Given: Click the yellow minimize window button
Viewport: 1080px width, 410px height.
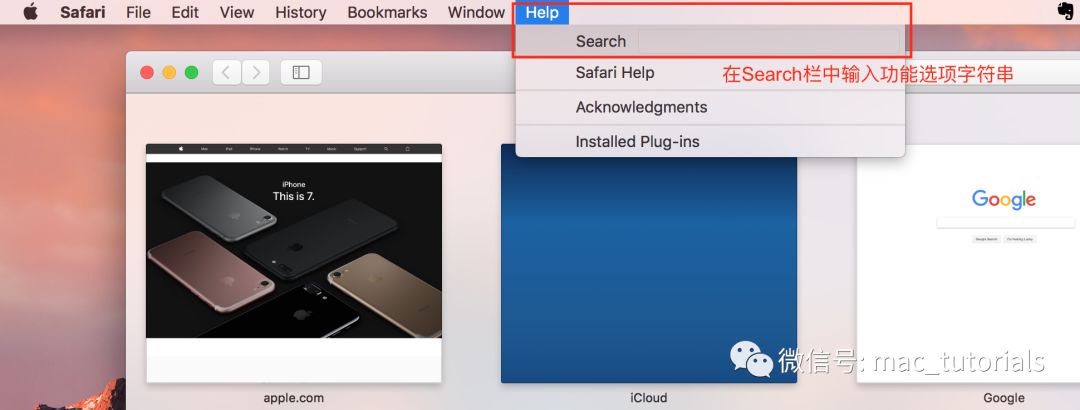Looking at the screenshot, I should pyautogui.click(x=169, y=72).
